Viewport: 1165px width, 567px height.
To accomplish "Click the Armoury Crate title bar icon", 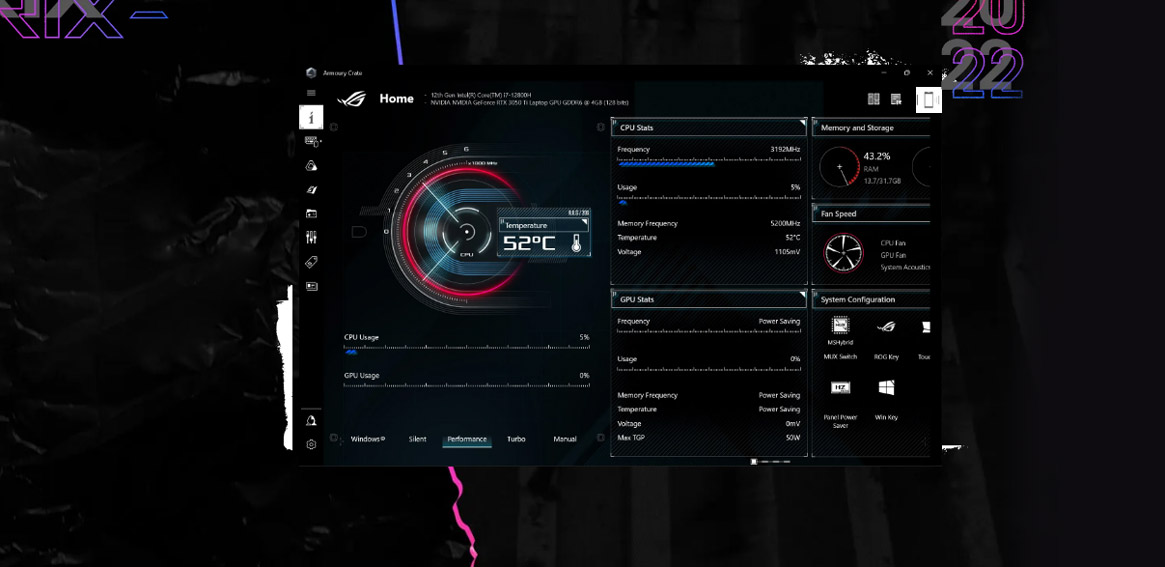I will (311, 73).
